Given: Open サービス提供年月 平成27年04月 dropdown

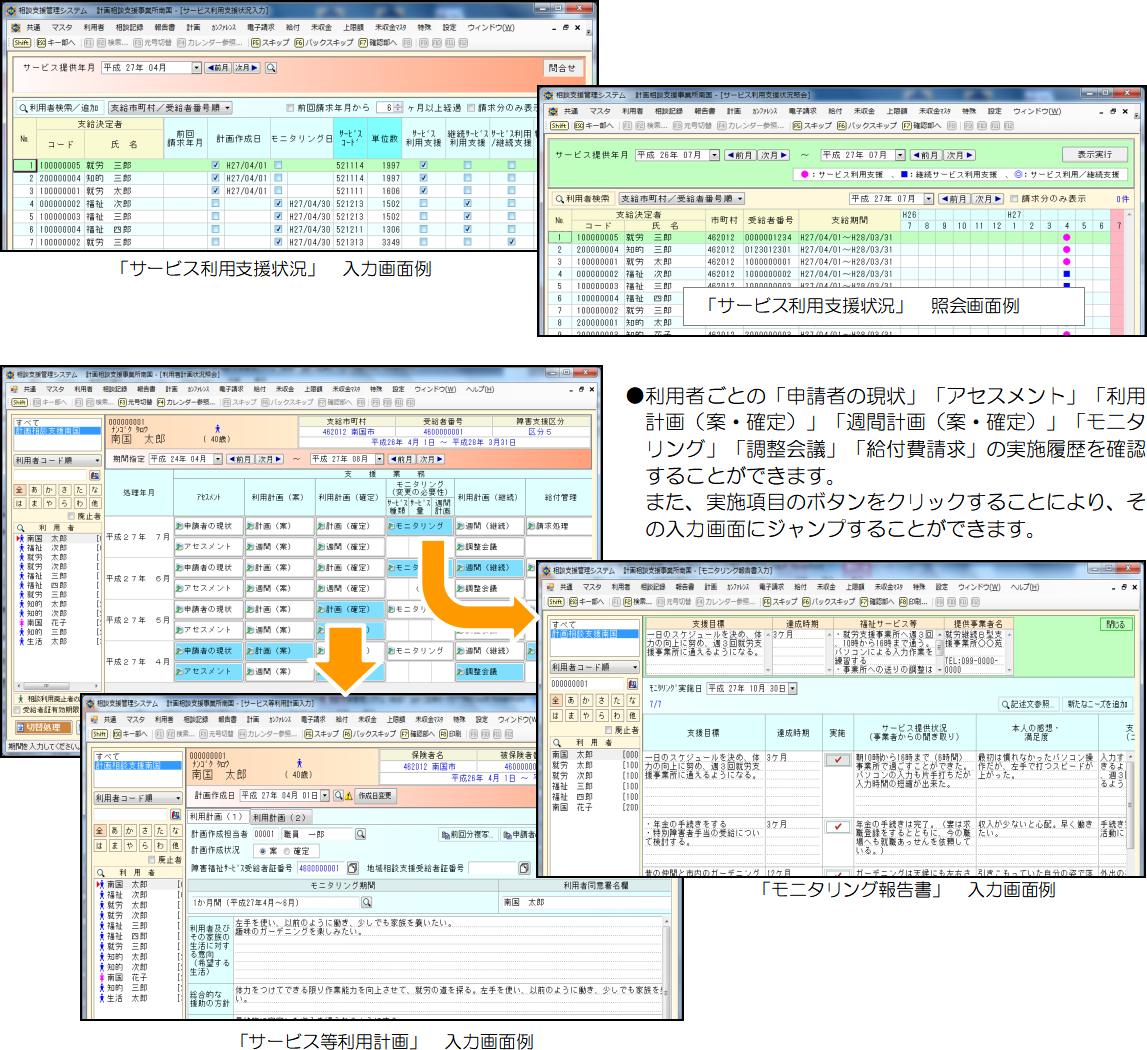Looking at the screenshot, I should 196,68.
